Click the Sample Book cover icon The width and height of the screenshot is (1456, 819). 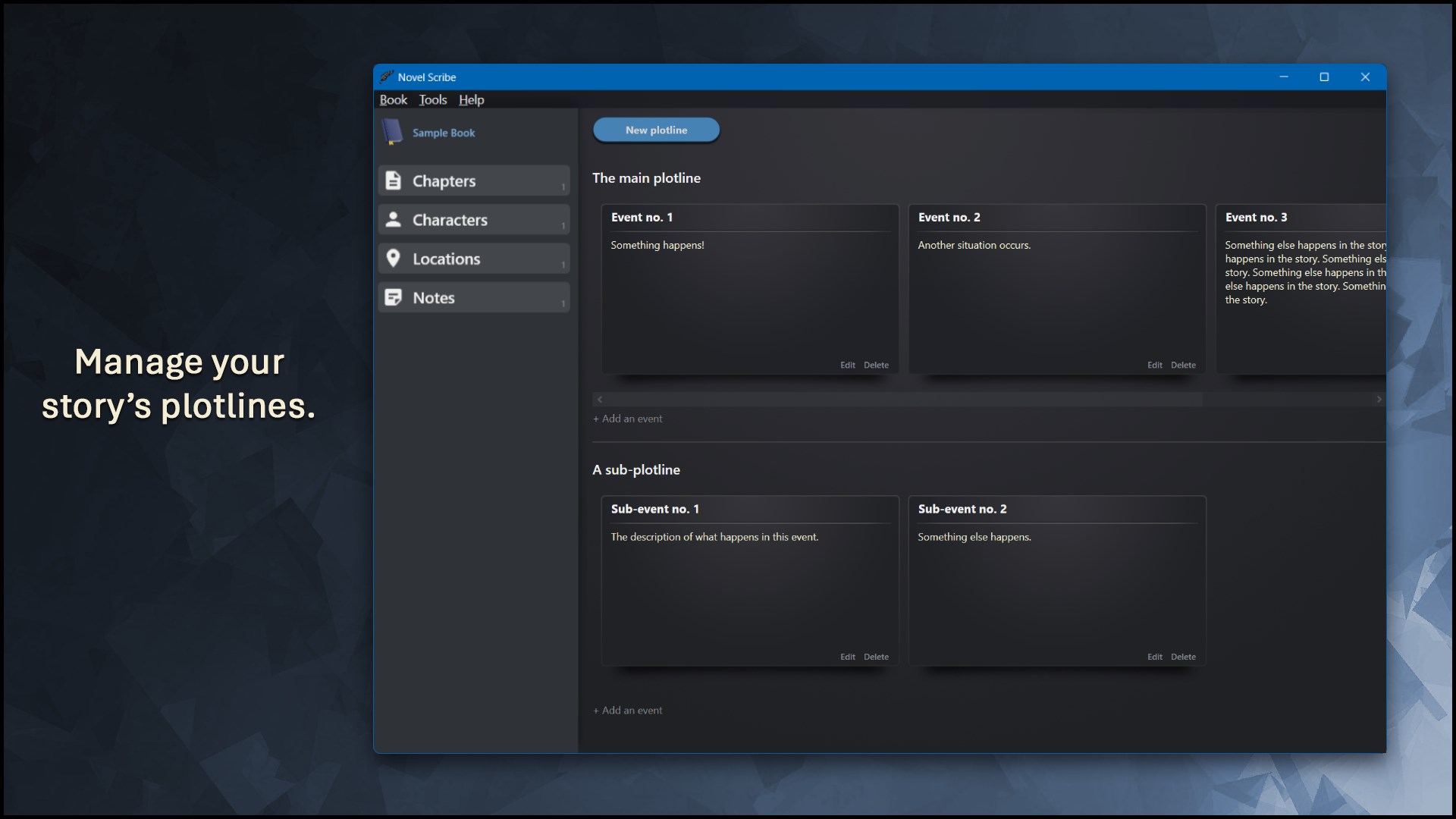pos(392,132)
